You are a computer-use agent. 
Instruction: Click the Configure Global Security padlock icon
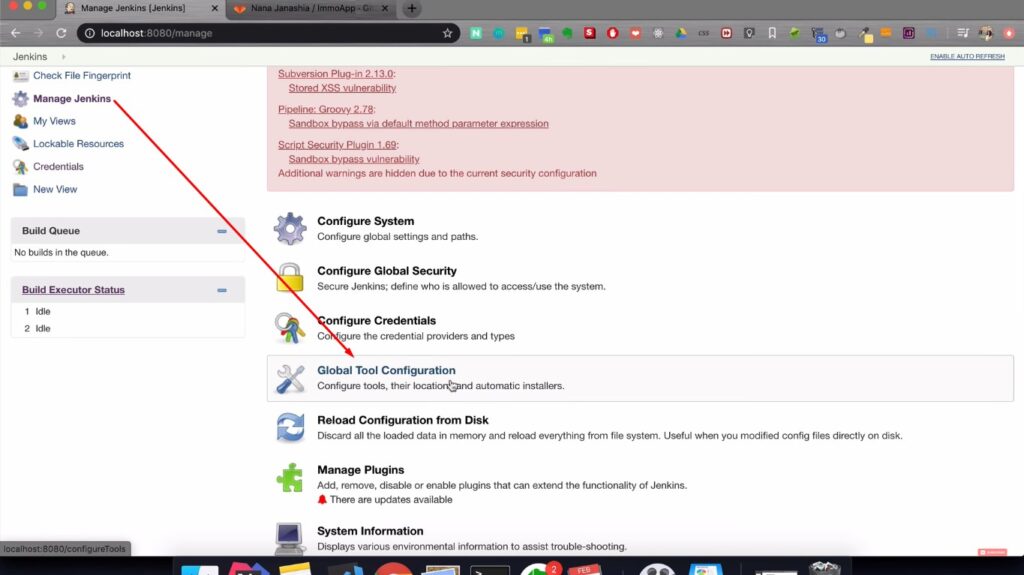(x=290, y=278)
